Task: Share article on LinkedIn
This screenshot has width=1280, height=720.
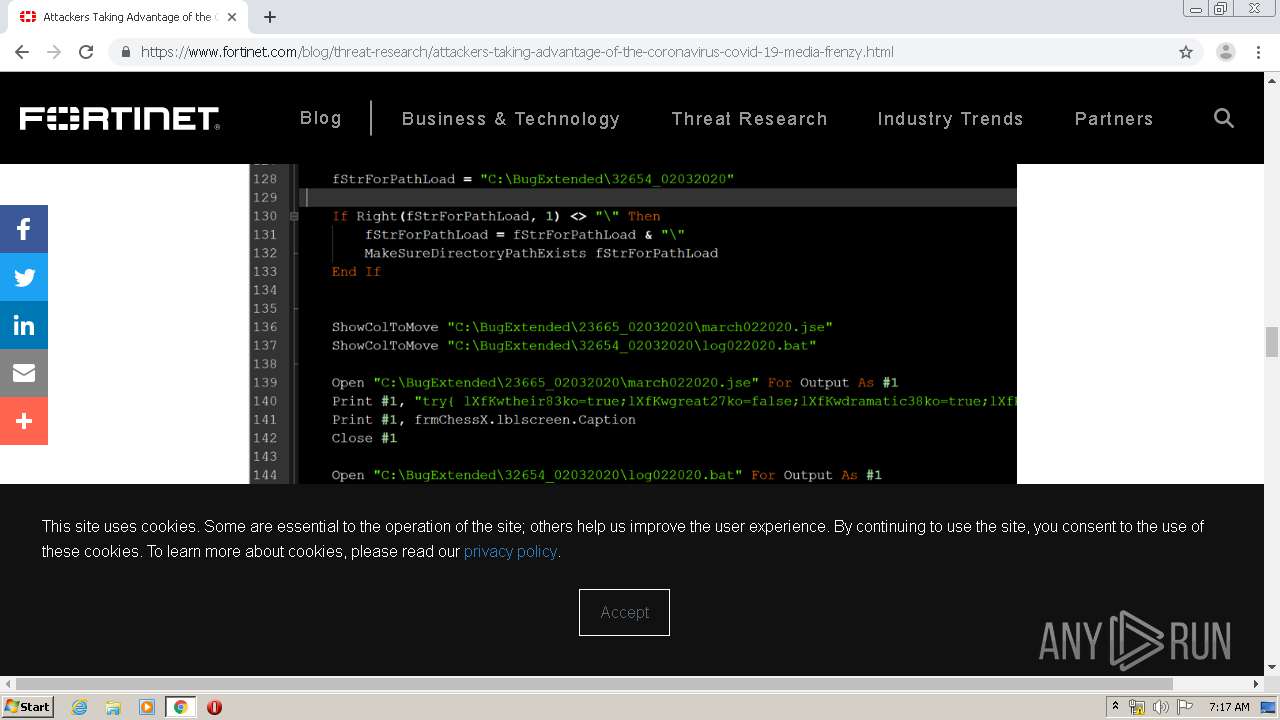Action: pyautogui.click(x=24, y=325)
